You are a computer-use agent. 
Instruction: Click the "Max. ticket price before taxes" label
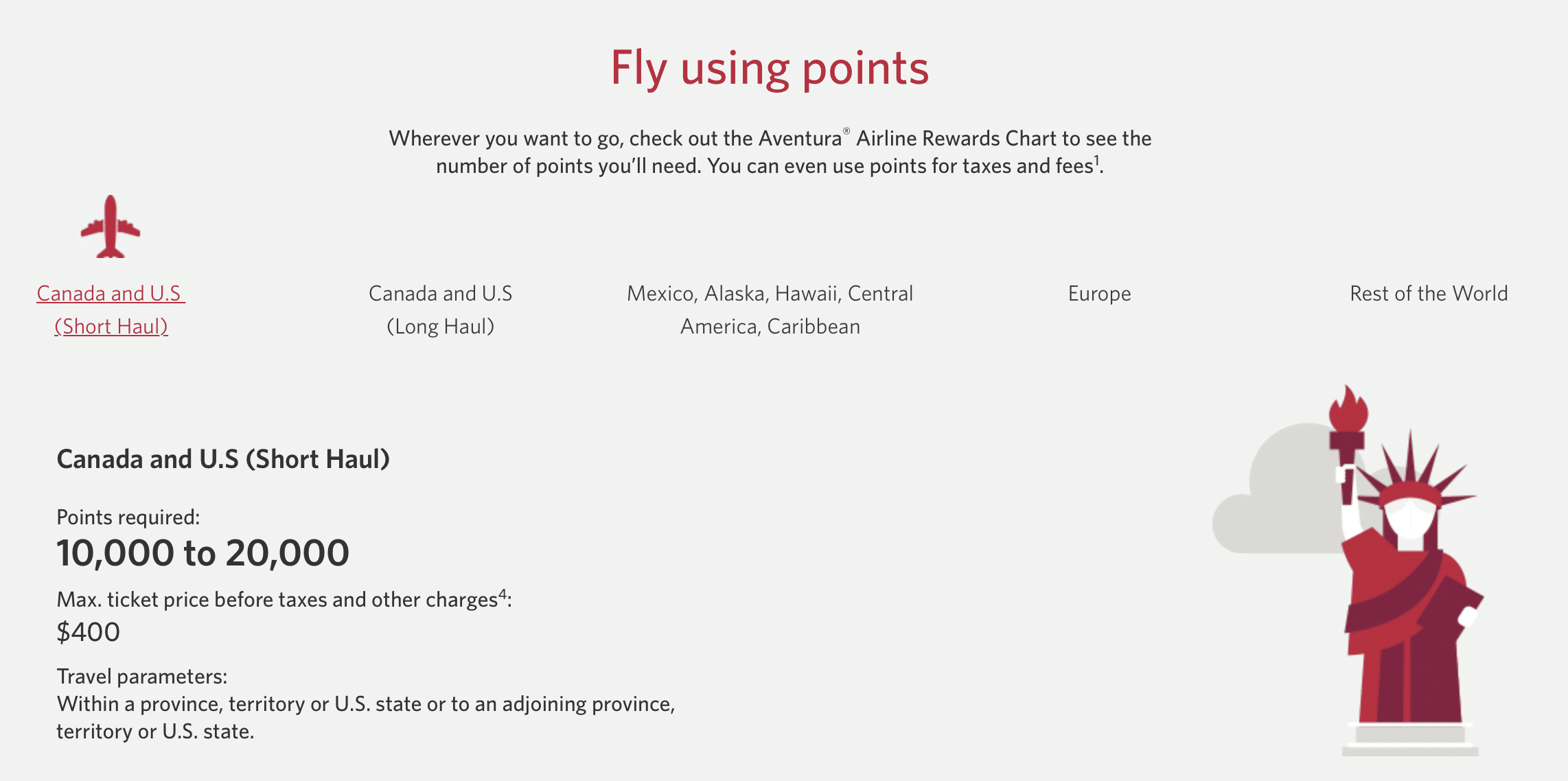pyautogui.click(x=277, y=600)
